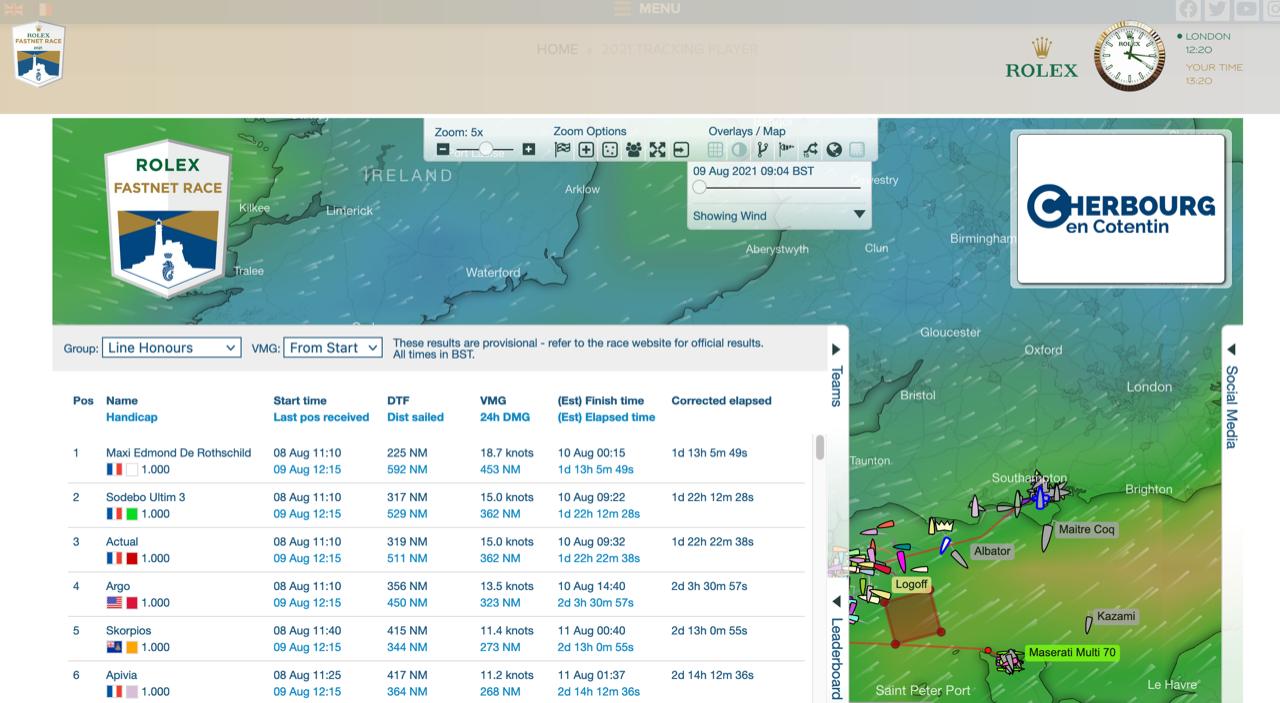1280x703 pixels.
Task: Toggle the windsock wind overlay
Action: [x=787, y=150]
